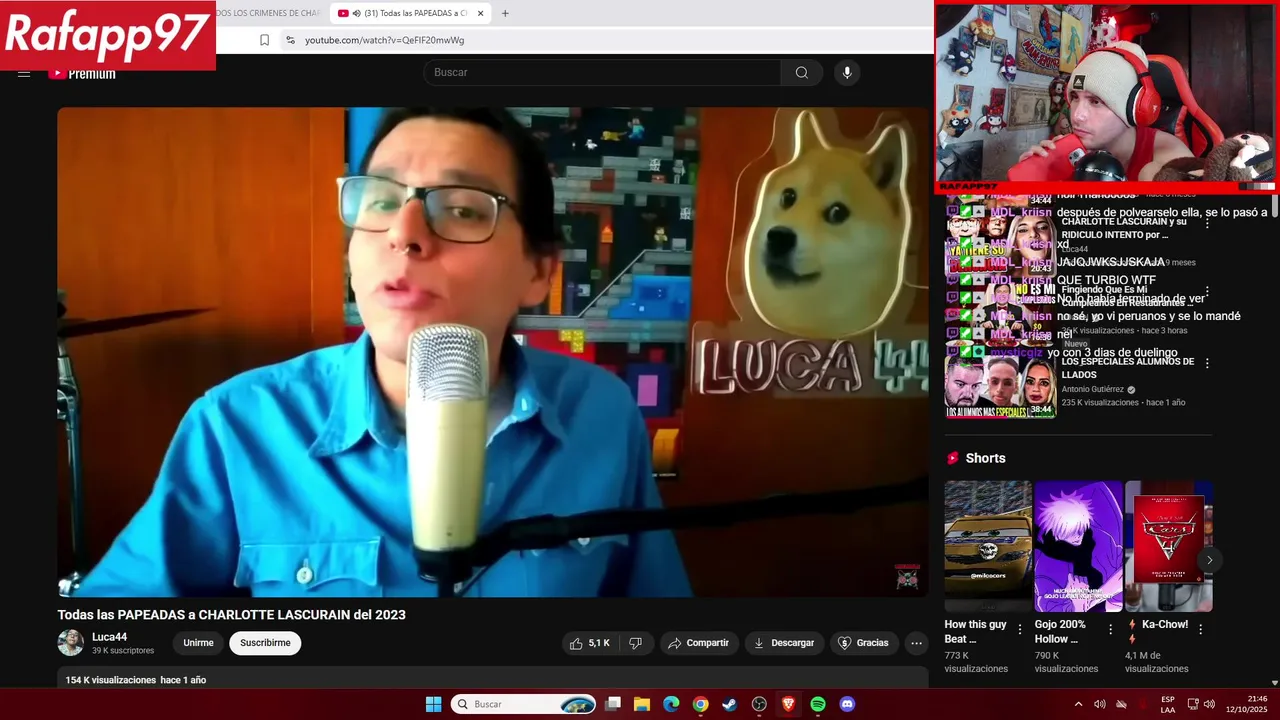Switch ESP LAA keyboard language
Screen dimensions: 1280x720
[1168, 704]
